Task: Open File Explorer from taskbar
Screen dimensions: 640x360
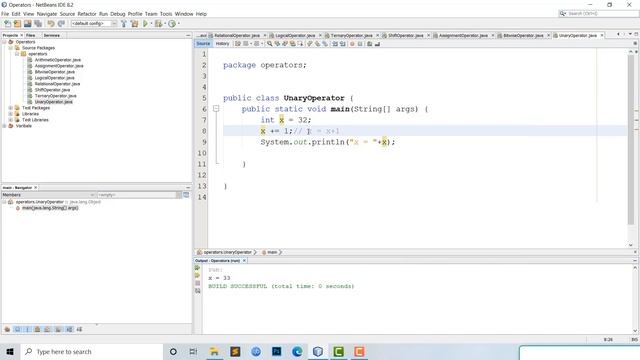Action: pyautogui.click(x=214, y=351)
